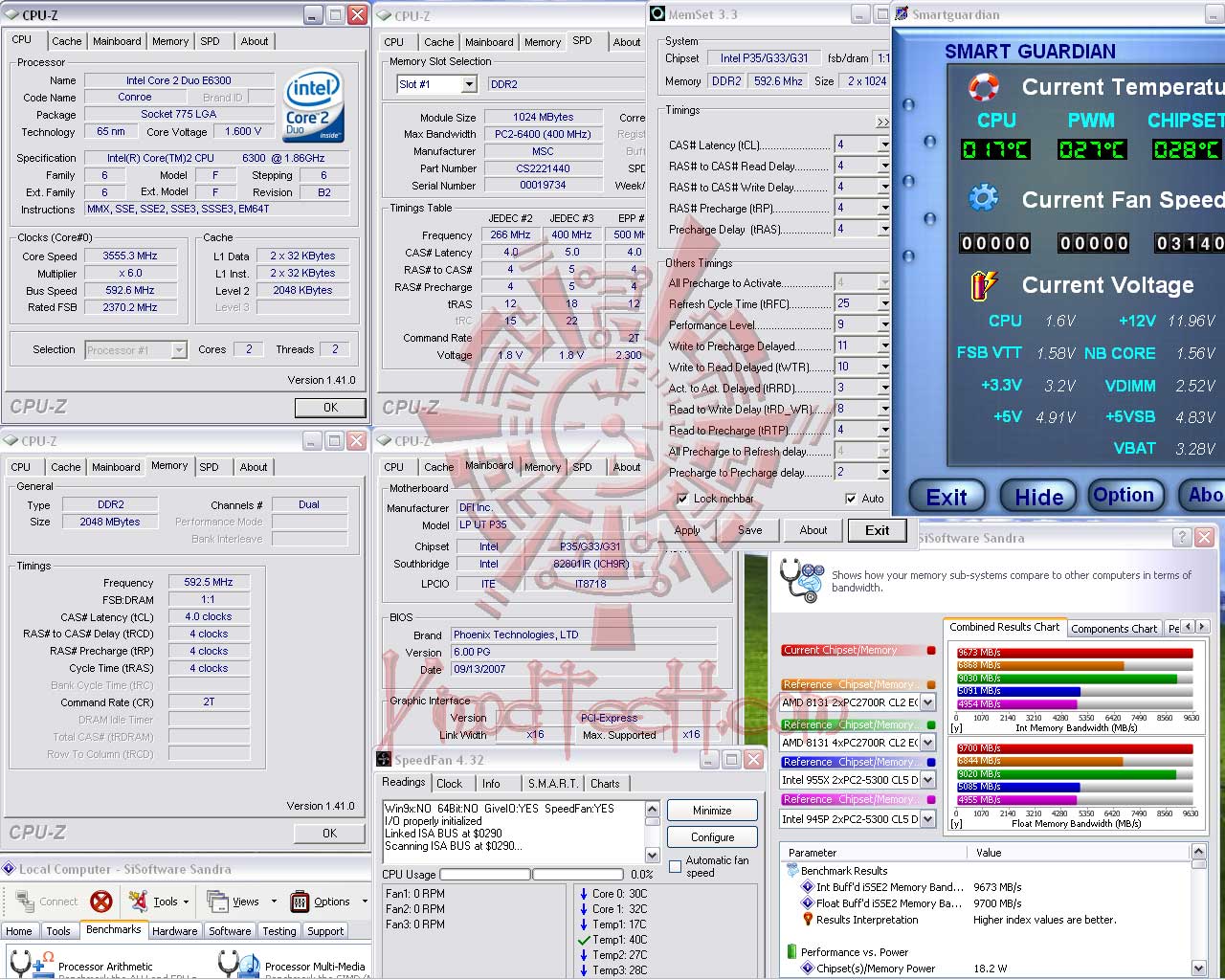The width and height of the screenshot is (1225, 980).
Task: Click the red stop/disconnect icon in Sandra toolbar
Action: pos(100,902)
